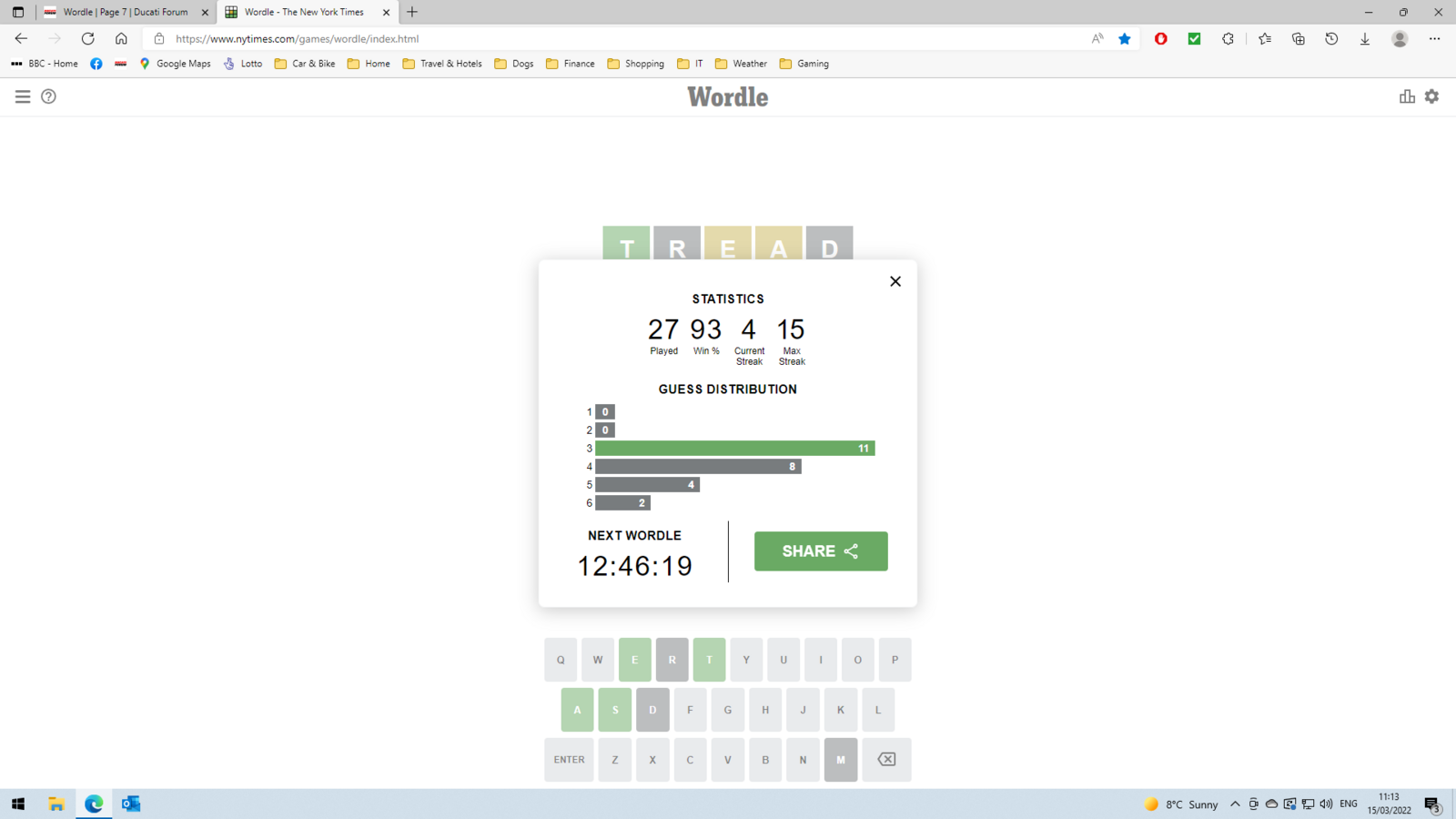Open the statistics bar chart icon
The height and width of the screenshot is (819, 1456).
coord(1407,96)
